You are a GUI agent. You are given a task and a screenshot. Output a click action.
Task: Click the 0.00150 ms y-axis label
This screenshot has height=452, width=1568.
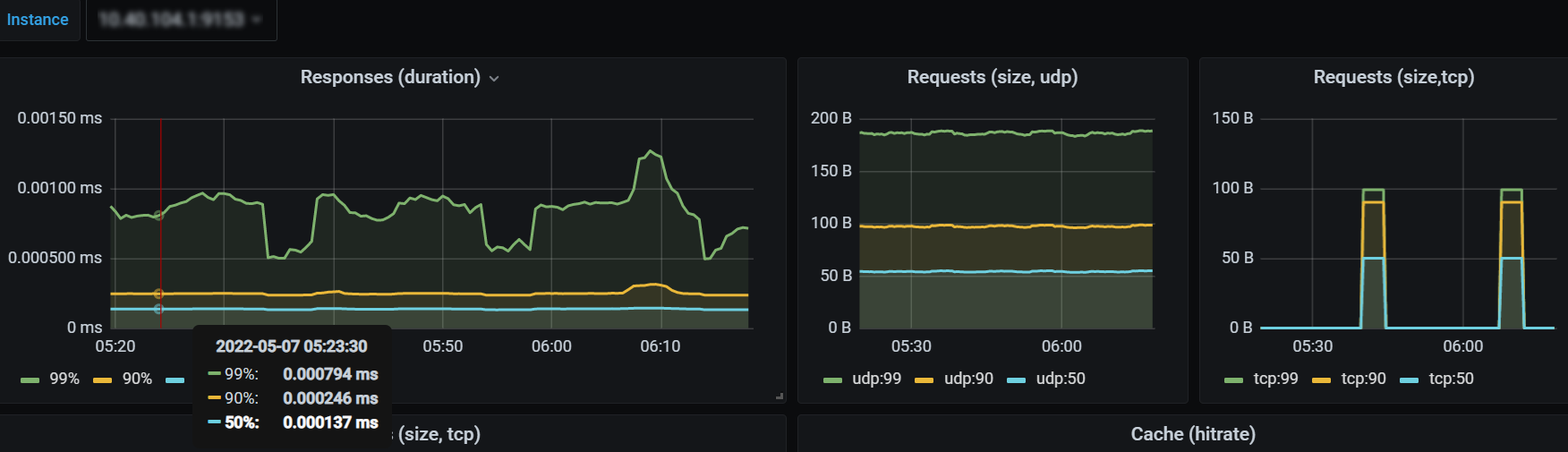[x=60, y=118]
